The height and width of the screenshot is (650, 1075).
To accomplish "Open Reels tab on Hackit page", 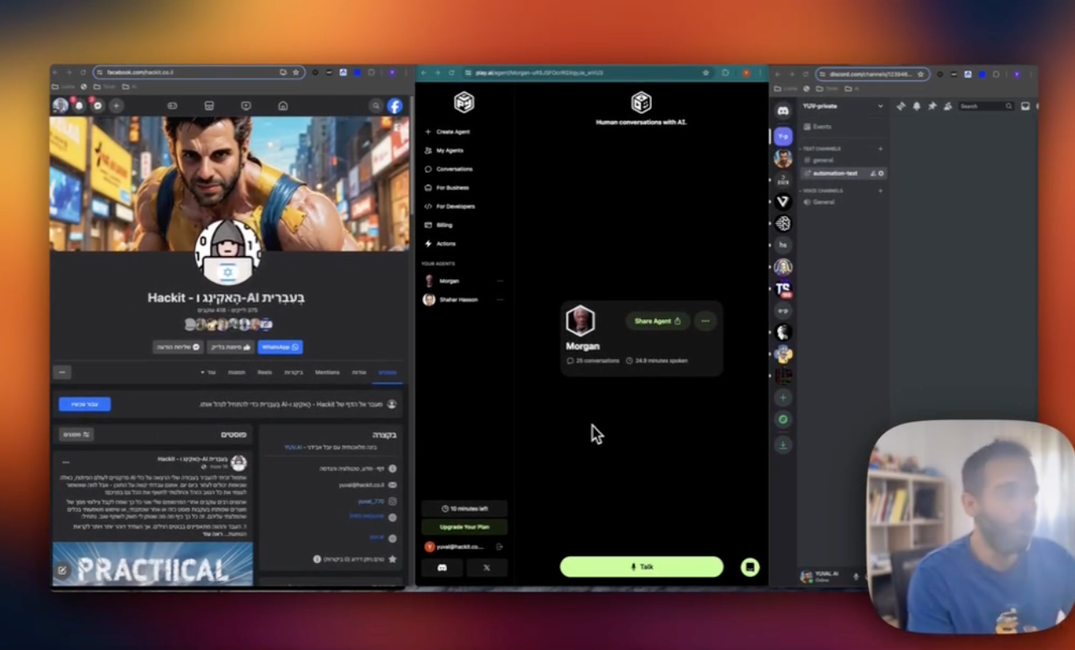I will (265, 372).
